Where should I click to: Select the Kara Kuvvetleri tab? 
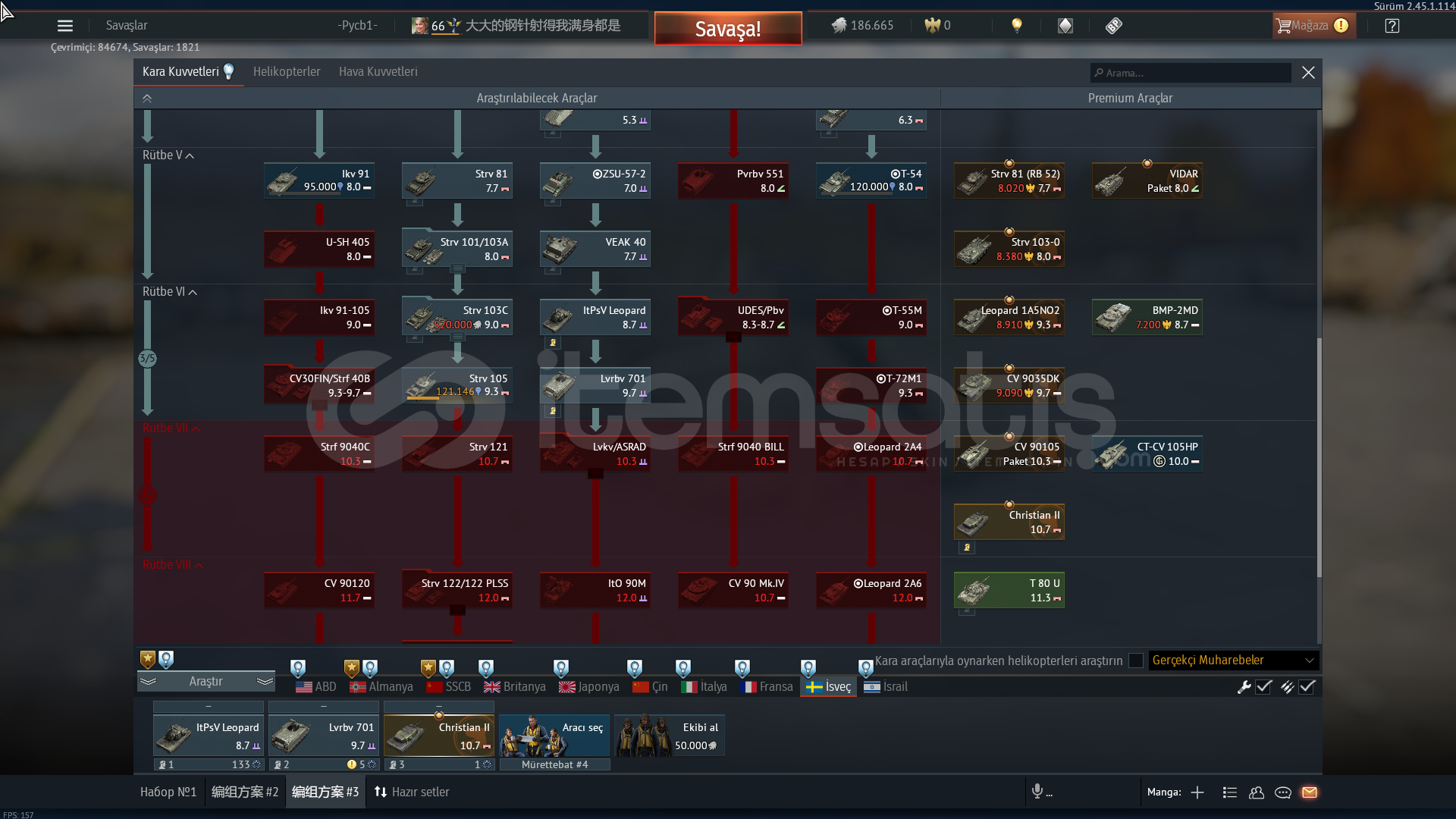[188, 71]
